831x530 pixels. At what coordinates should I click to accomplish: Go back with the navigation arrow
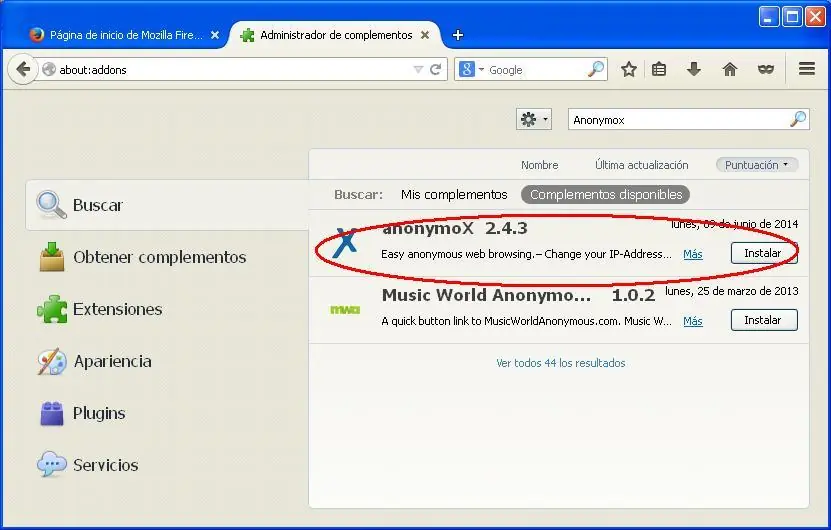[23, 69]
